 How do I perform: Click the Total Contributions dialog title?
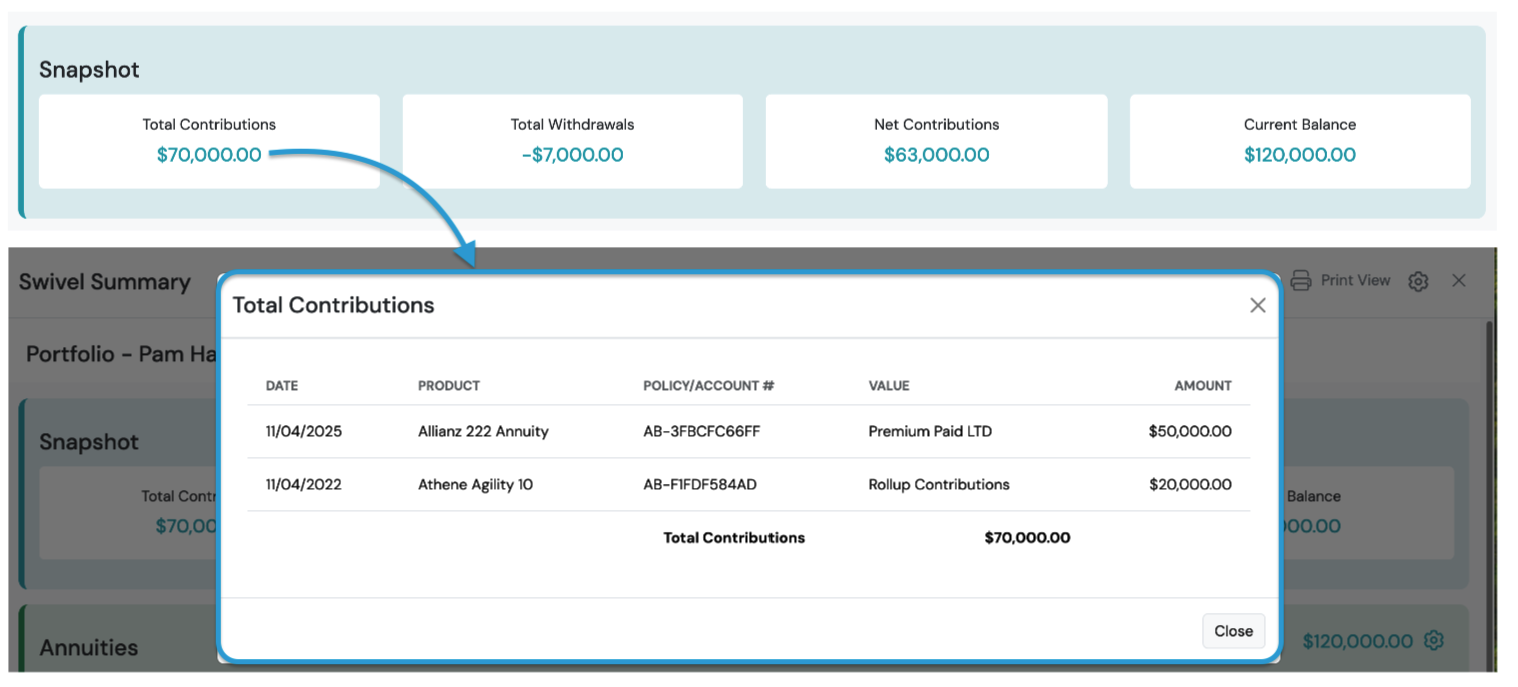[334, 306]
